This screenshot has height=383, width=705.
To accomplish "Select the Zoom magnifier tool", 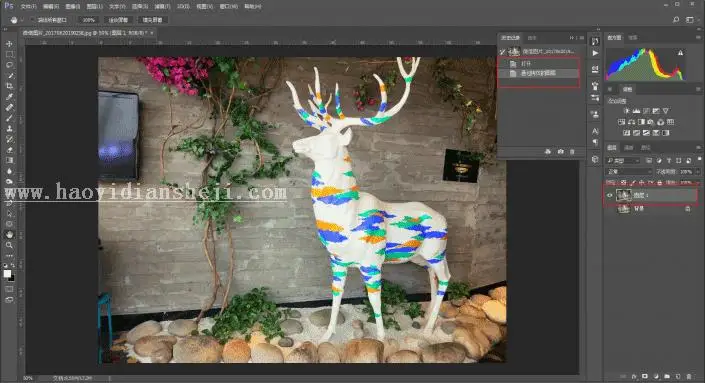I will click(x=9, y=245).
